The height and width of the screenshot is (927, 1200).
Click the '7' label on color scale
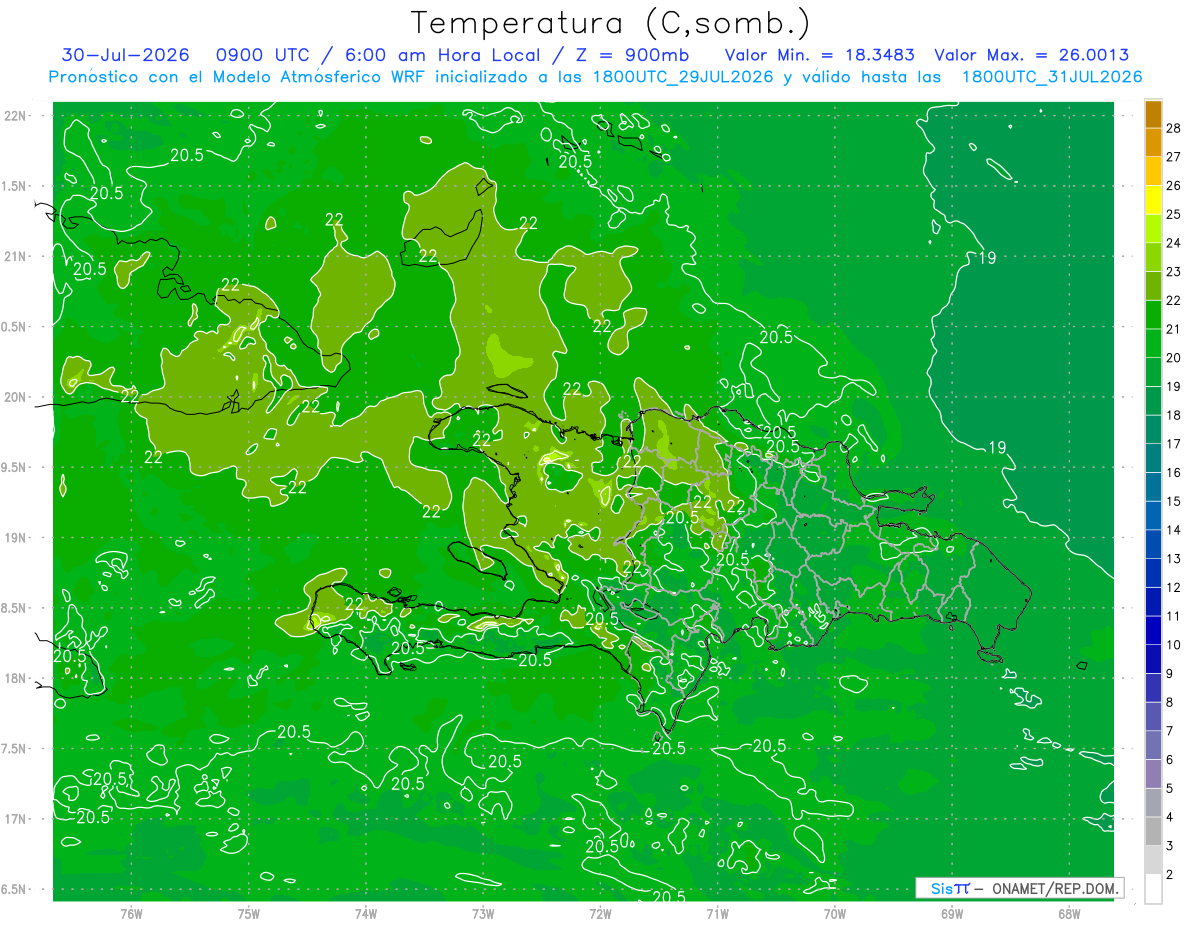click(1171, 732)
